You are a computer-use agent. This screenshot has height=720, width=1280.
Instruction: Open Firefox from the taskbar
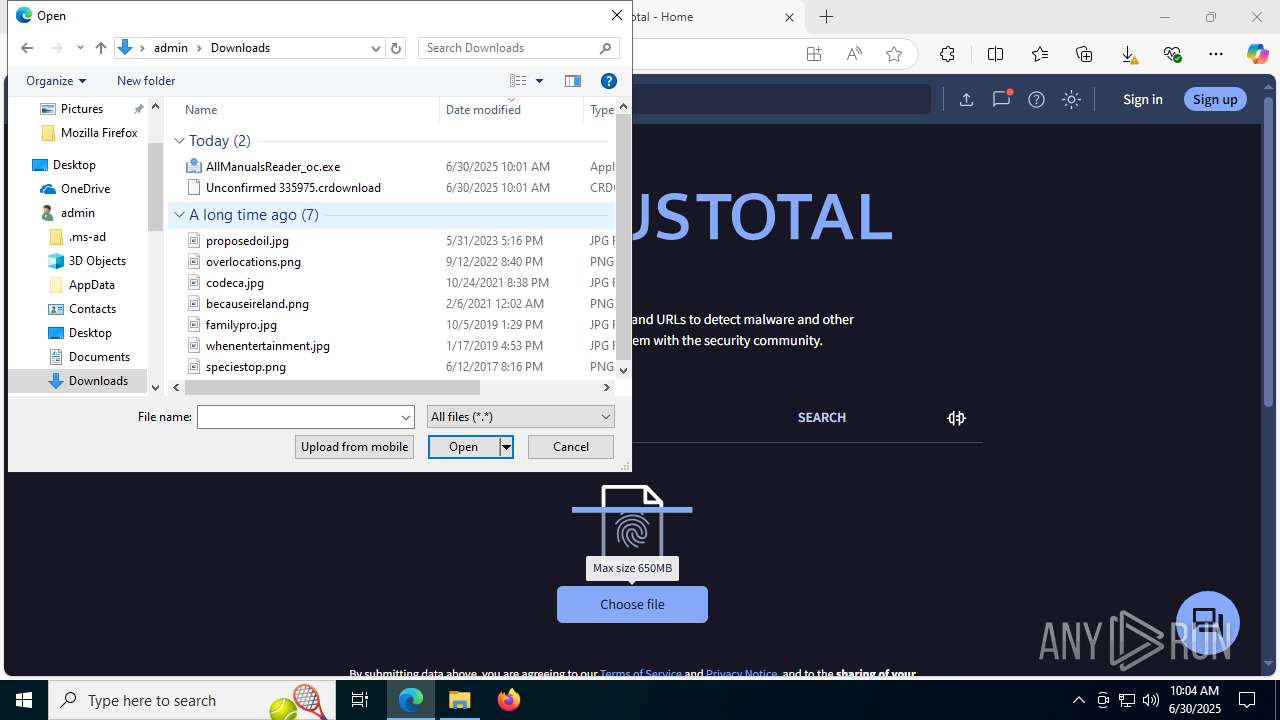(x=509, y=700)
